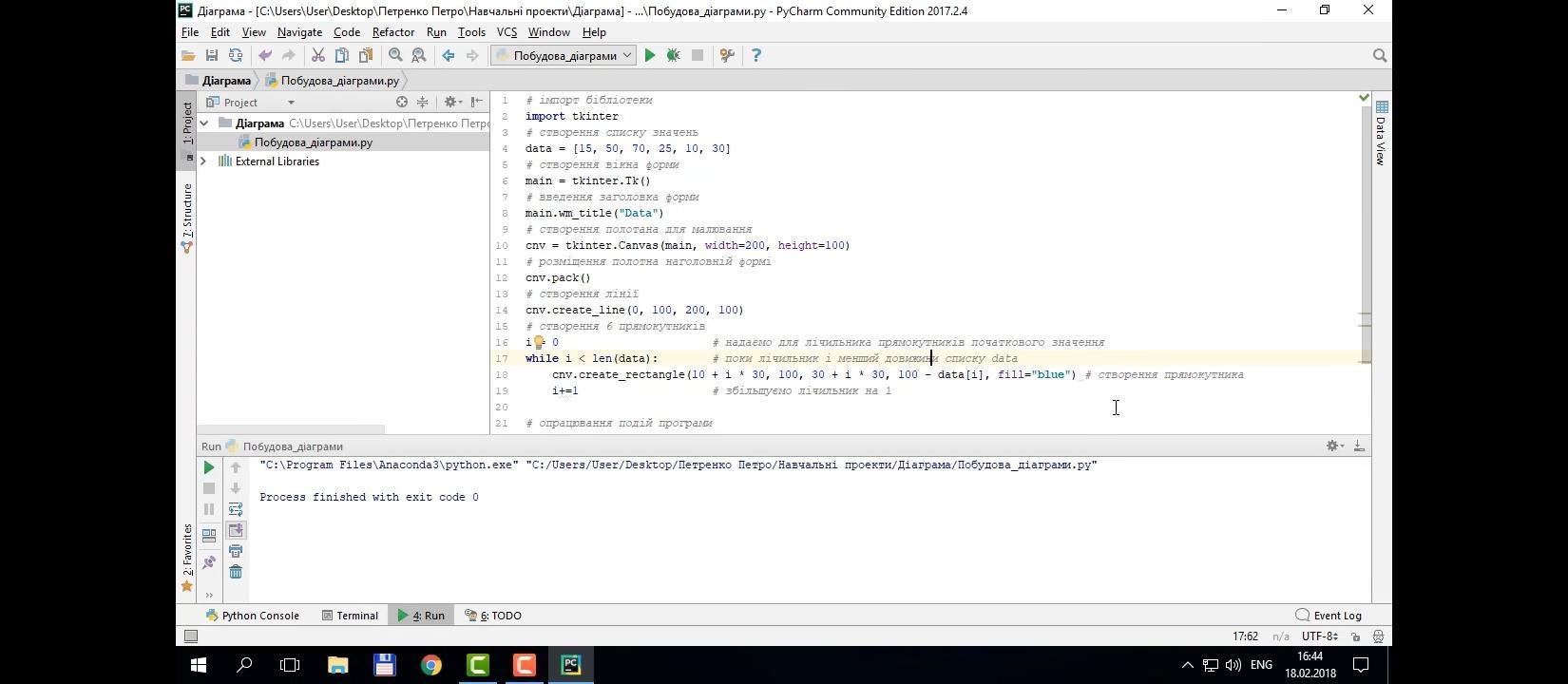Open the Event Log

pos(1329,616)
